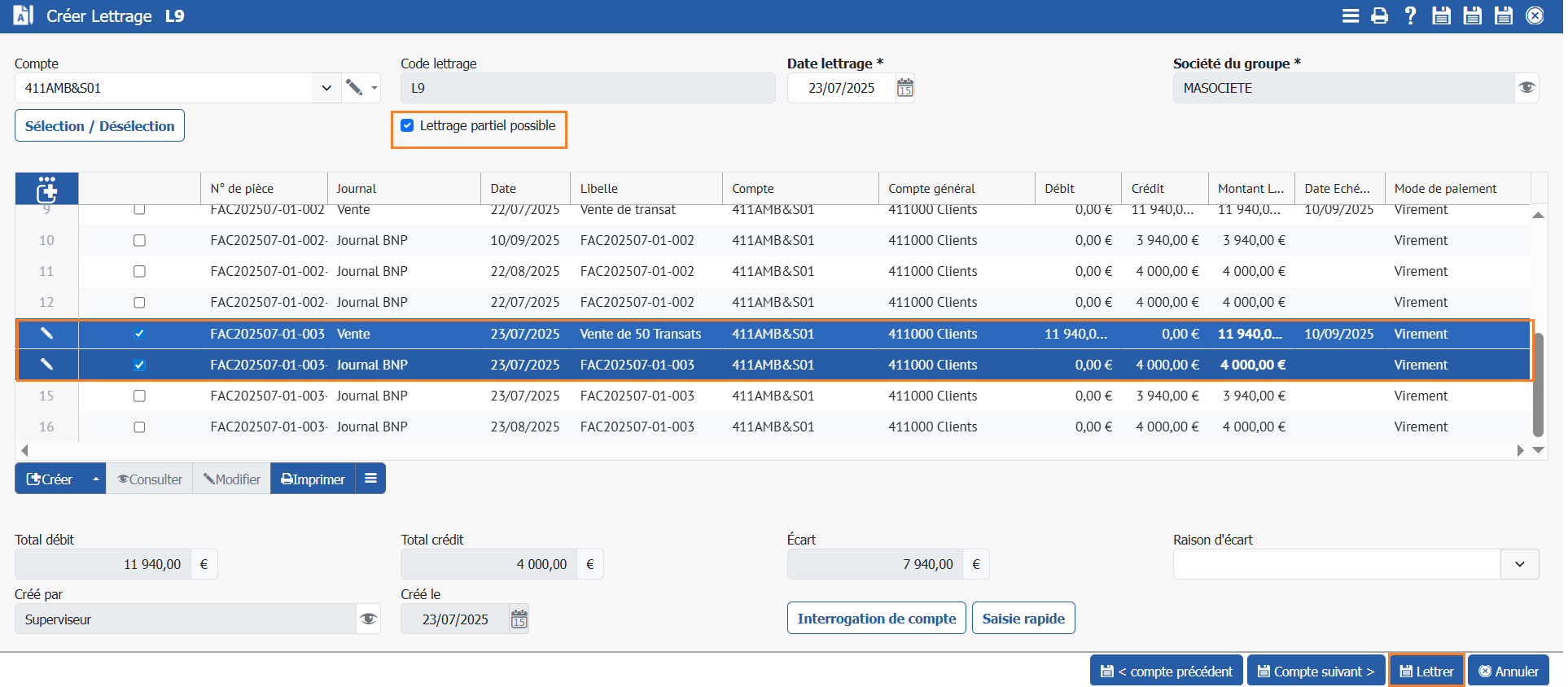Click Imprimer in the grid toolbar
Image resolution: width=1568 pixels, height=687 pixels.
click(x=313, y=479)
